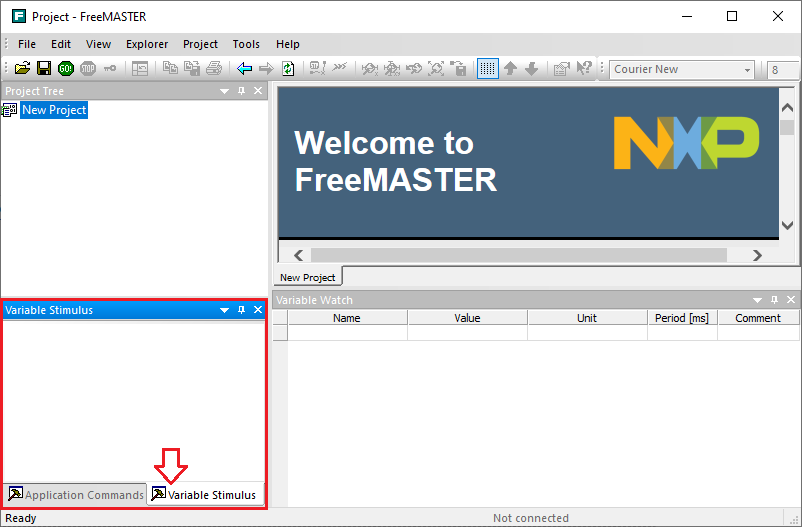Click the move down arrow icon
802x527 pixels.
click(532, 68)
